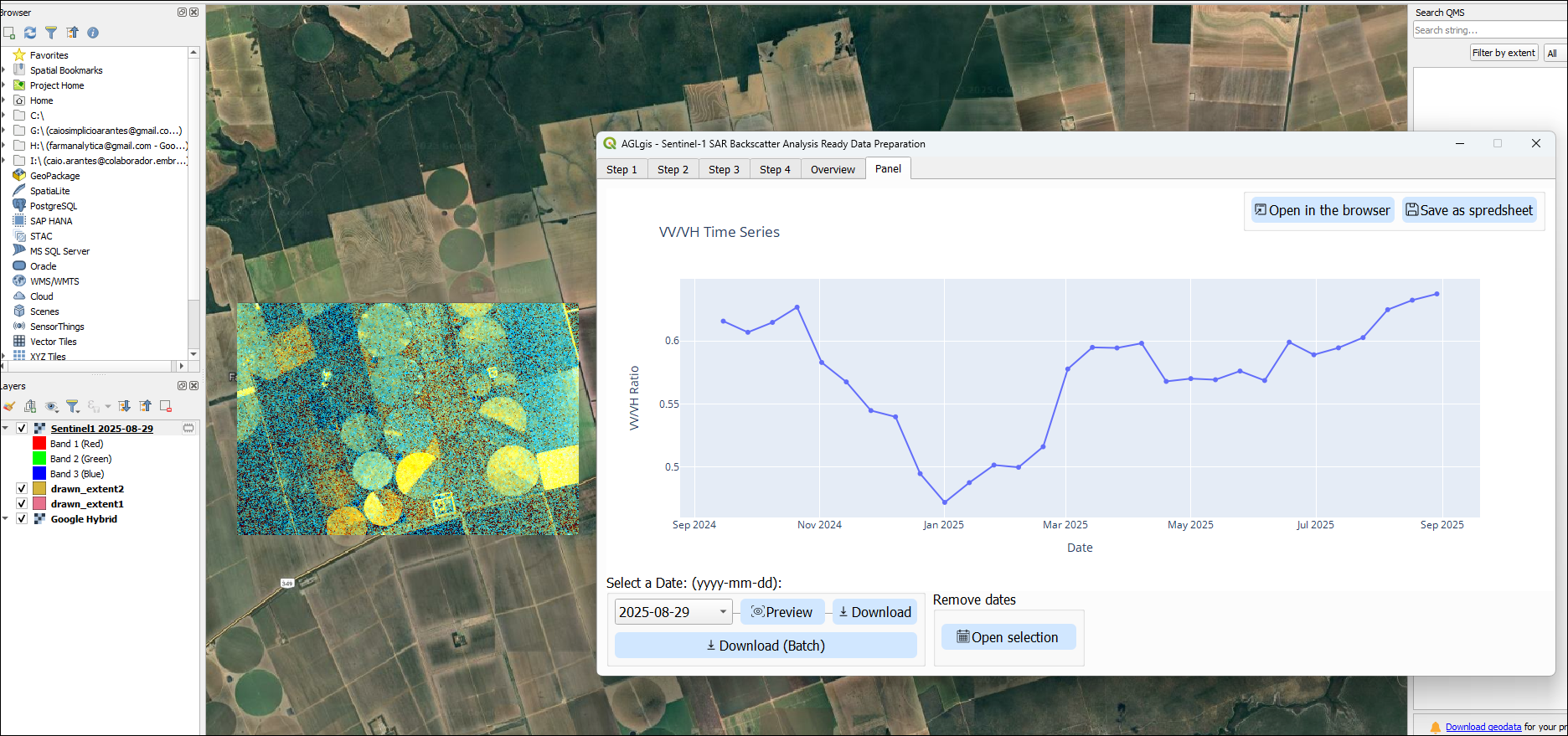This screenshot has height=736, width=1568.
Task: Click the Preview button
Action: [x=782, y=612]
